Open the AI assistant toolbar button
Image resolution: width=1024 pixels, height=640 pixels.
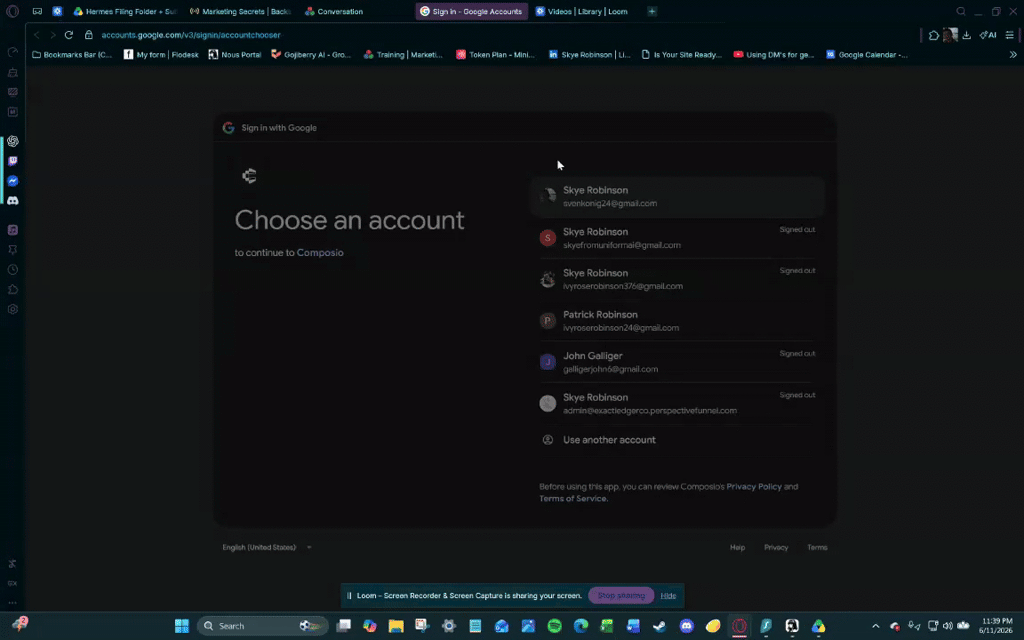click(x=988, y=35)
